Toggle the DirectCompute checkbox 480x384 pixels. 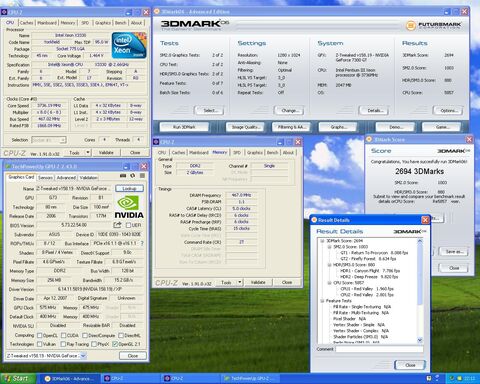(85, 335)
